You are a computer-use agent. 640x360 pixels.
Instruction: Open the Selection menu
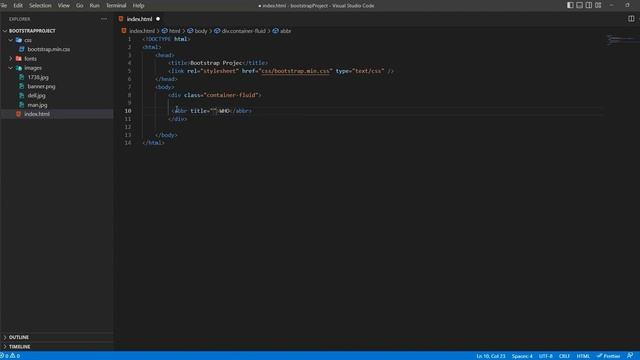tap(40, 6)
